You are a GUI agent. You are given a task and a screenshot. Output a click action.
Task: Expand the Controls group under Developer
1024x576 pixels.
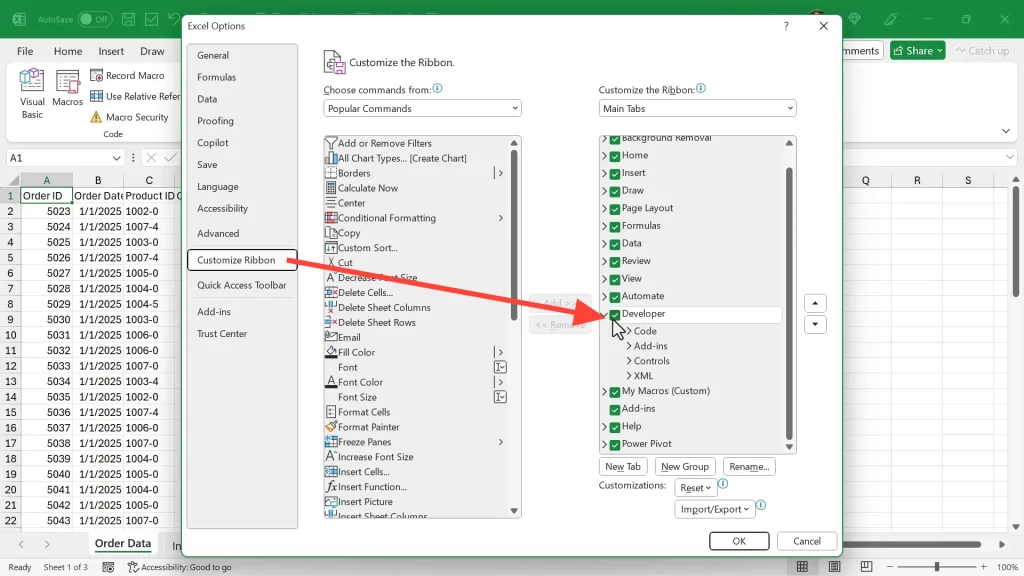click(629, 361)
